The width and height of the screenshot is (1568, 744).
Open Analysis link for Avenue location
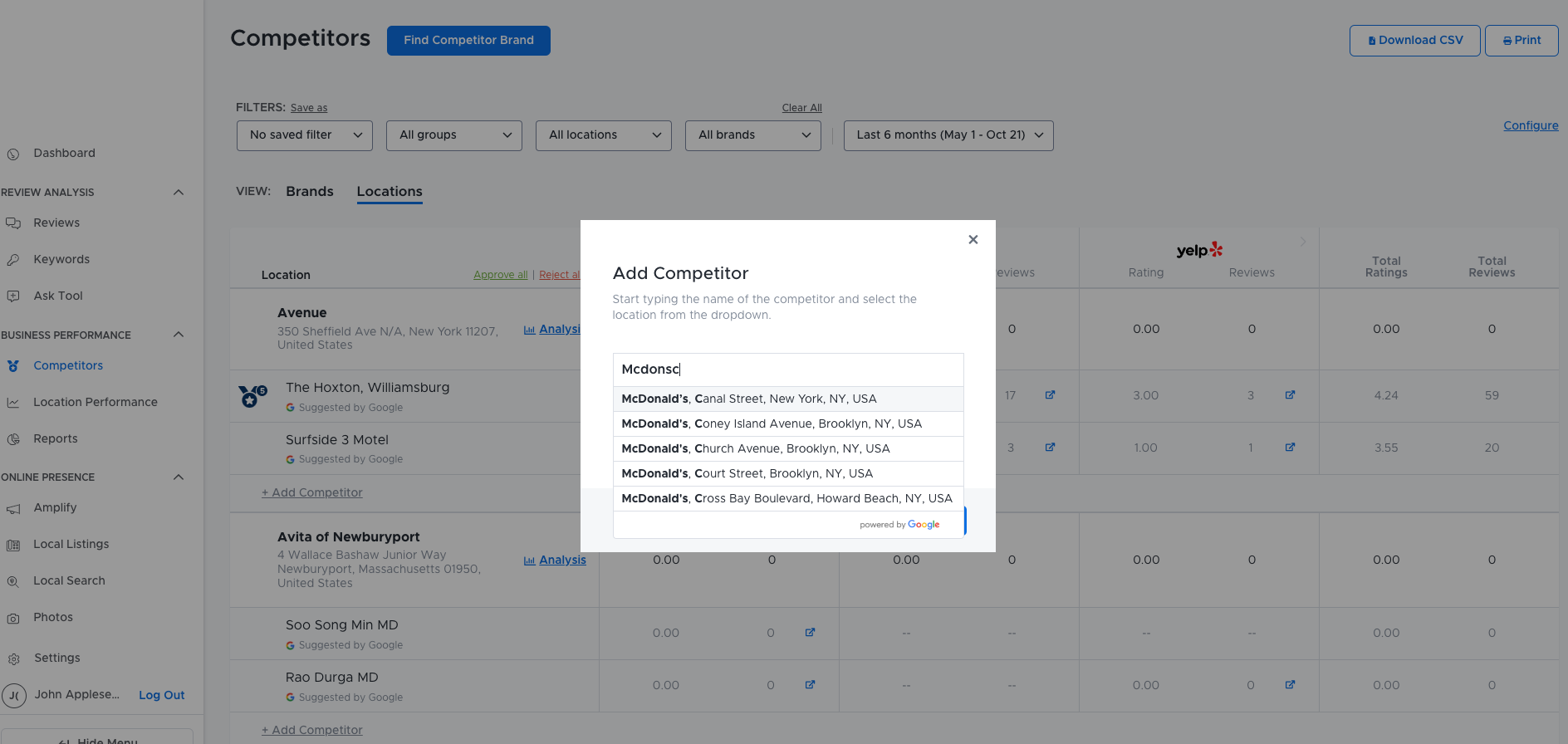coord(552,330)
